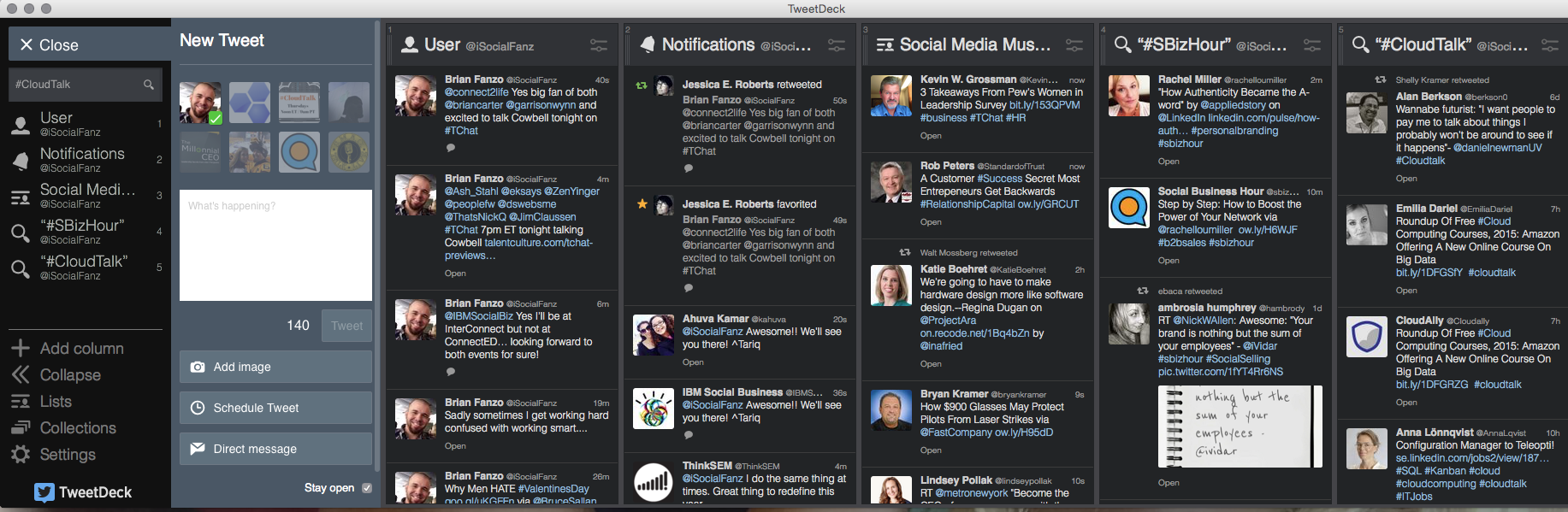The image size is (1568, 512).
Task: Open Brian Fanzo 4m tweet about #TChat
Action: 455,274
